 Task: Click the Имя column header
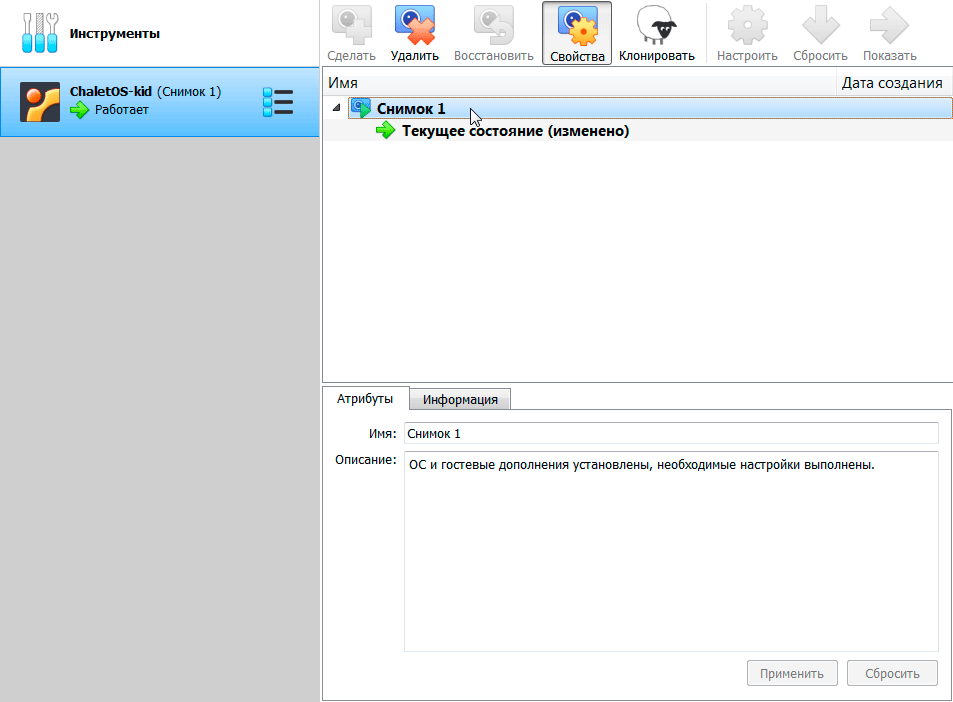[x=579, y=83]
